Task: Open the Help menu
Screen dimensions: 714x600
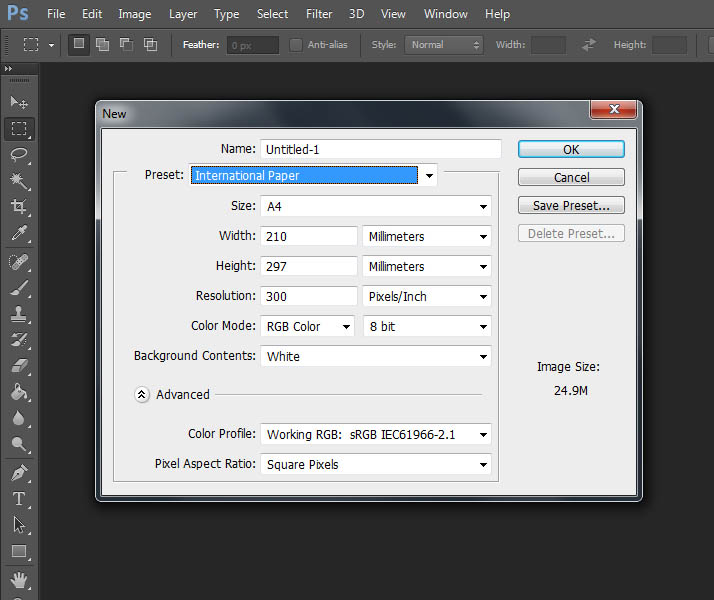Action: click(x=497, y=14)
